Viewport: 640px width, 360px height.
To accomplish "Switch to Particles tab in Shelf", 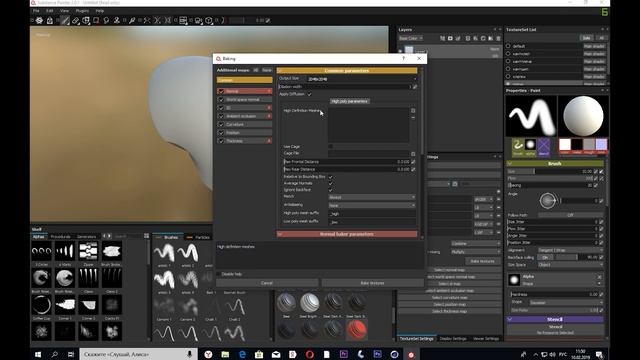I will pos(199,237).
